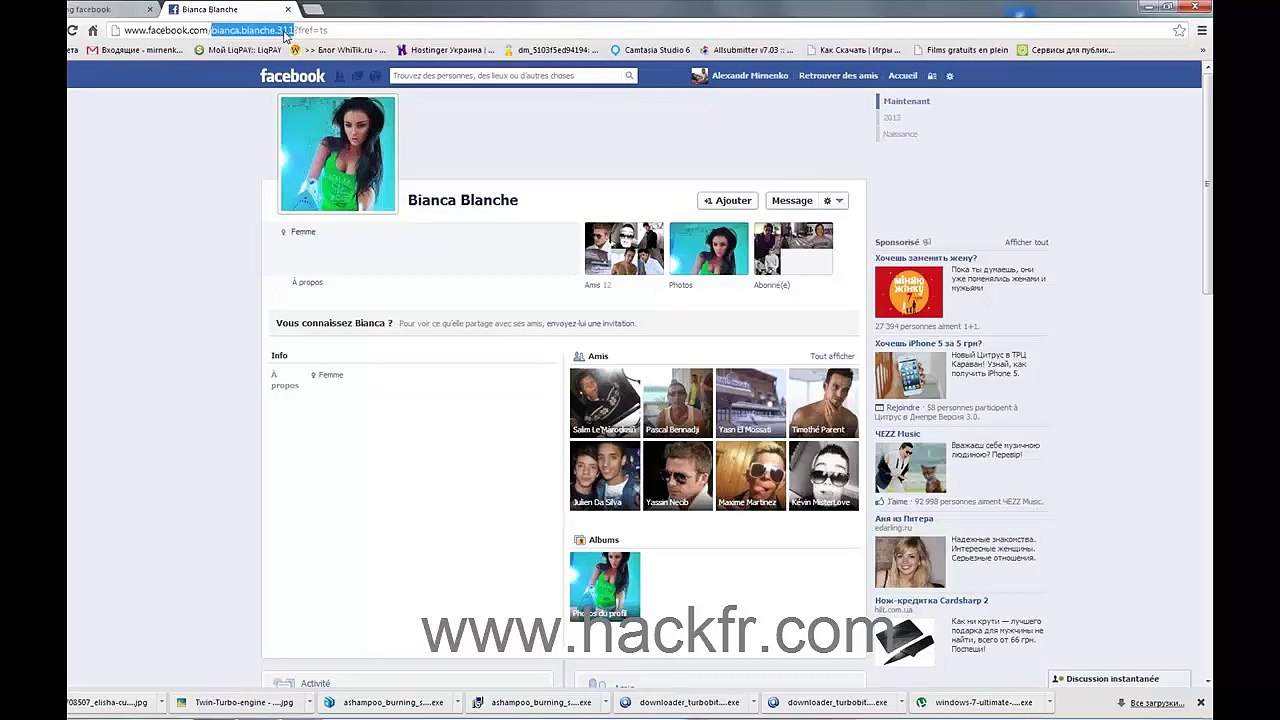This screenshot has width=1280, height=720.
Task: Open new tab button
Action: [313, 10]
